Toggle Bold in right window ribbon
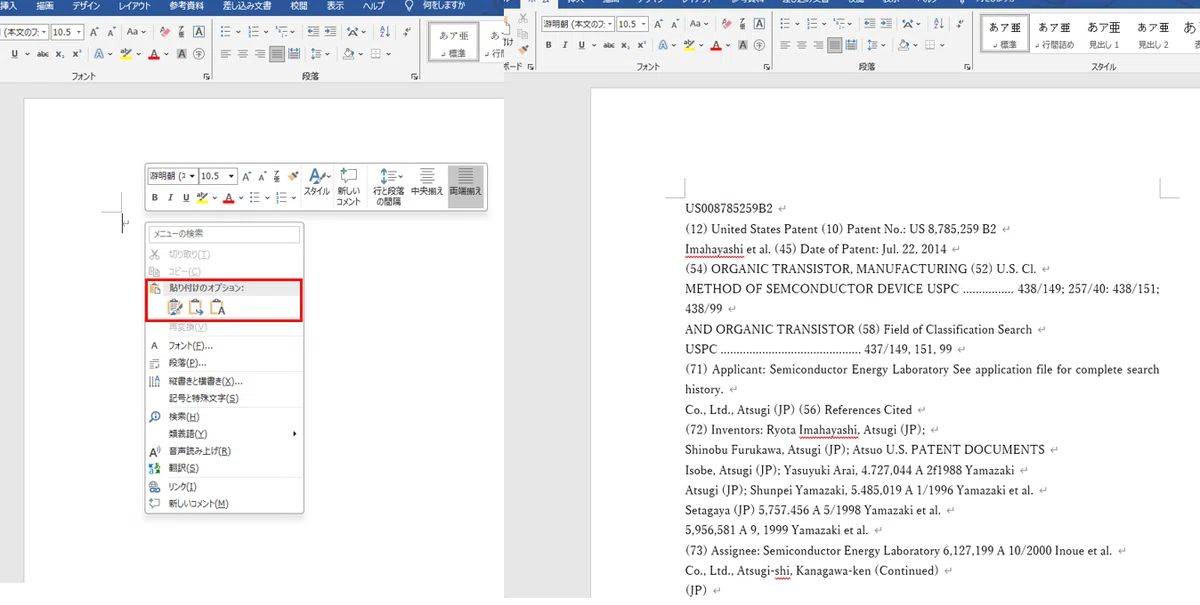1200x605 pixels. [548, 45]
